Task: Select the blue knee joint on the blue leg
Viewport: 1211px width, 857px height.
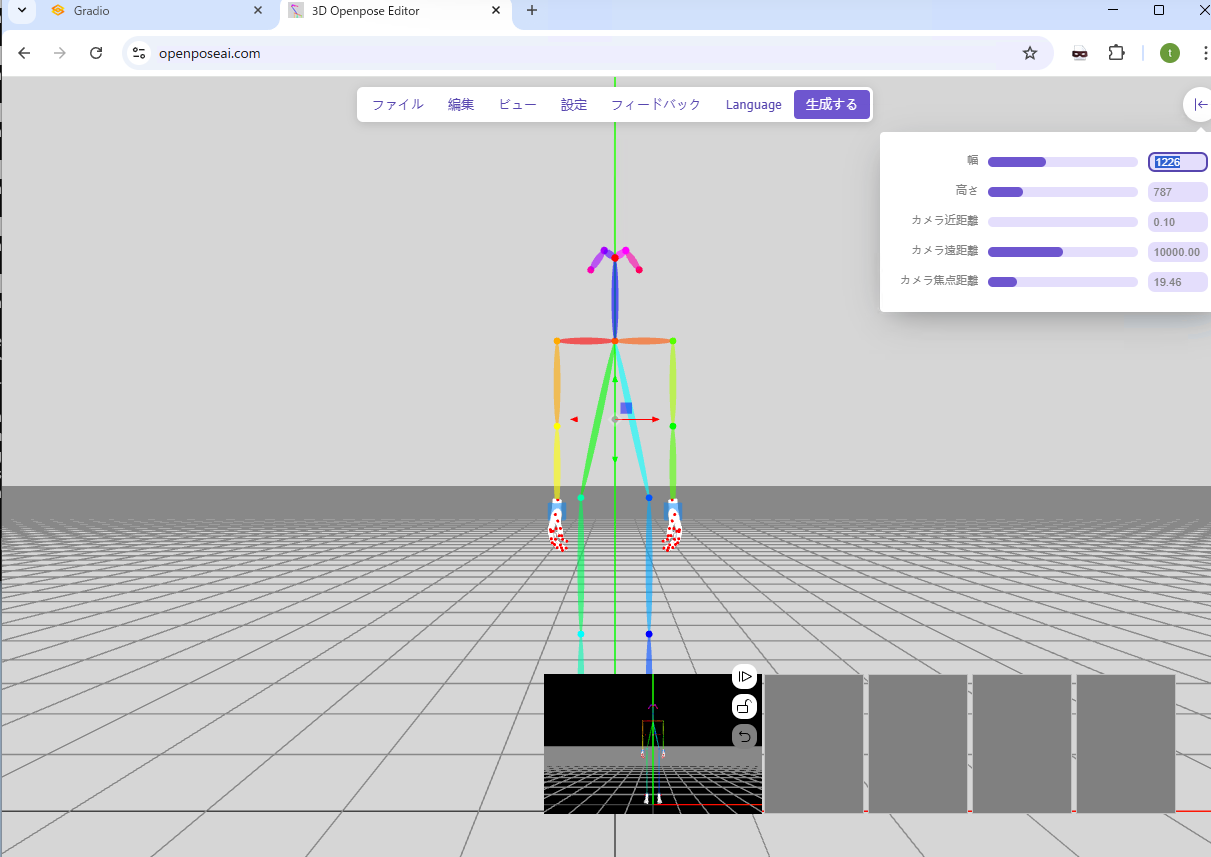Action: [x=649, y=634]
